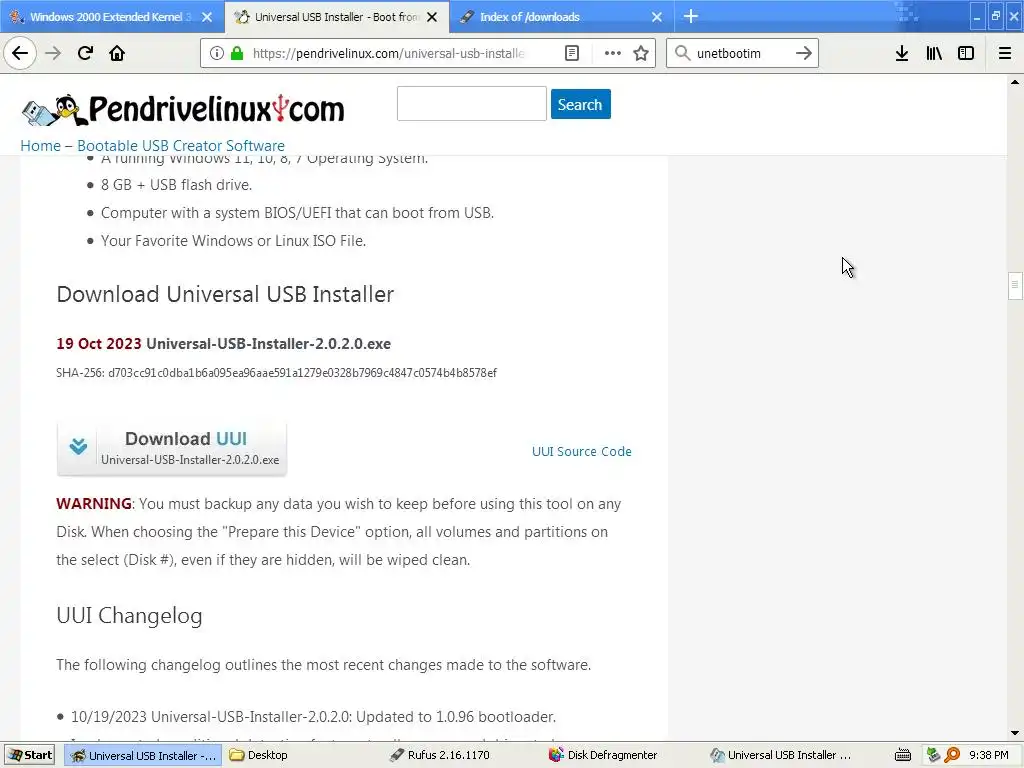Close the Index of /downloads tab
This screenshot has height=768, width=1024.
(657, 17)
